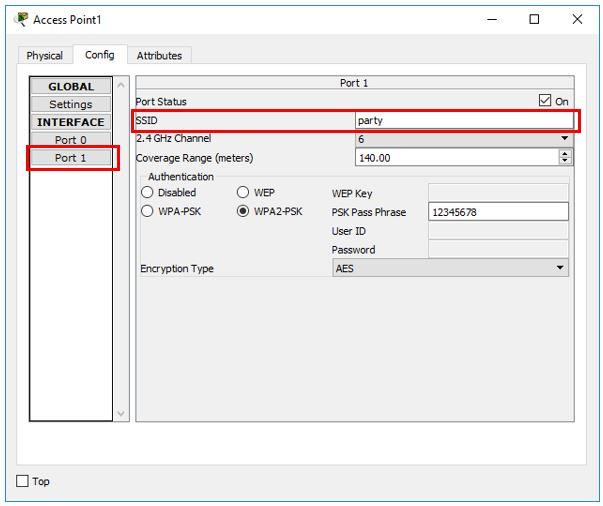Expand the Encryption Type dropdown
This screenshot has width=603, height=506.
(450, 268)
